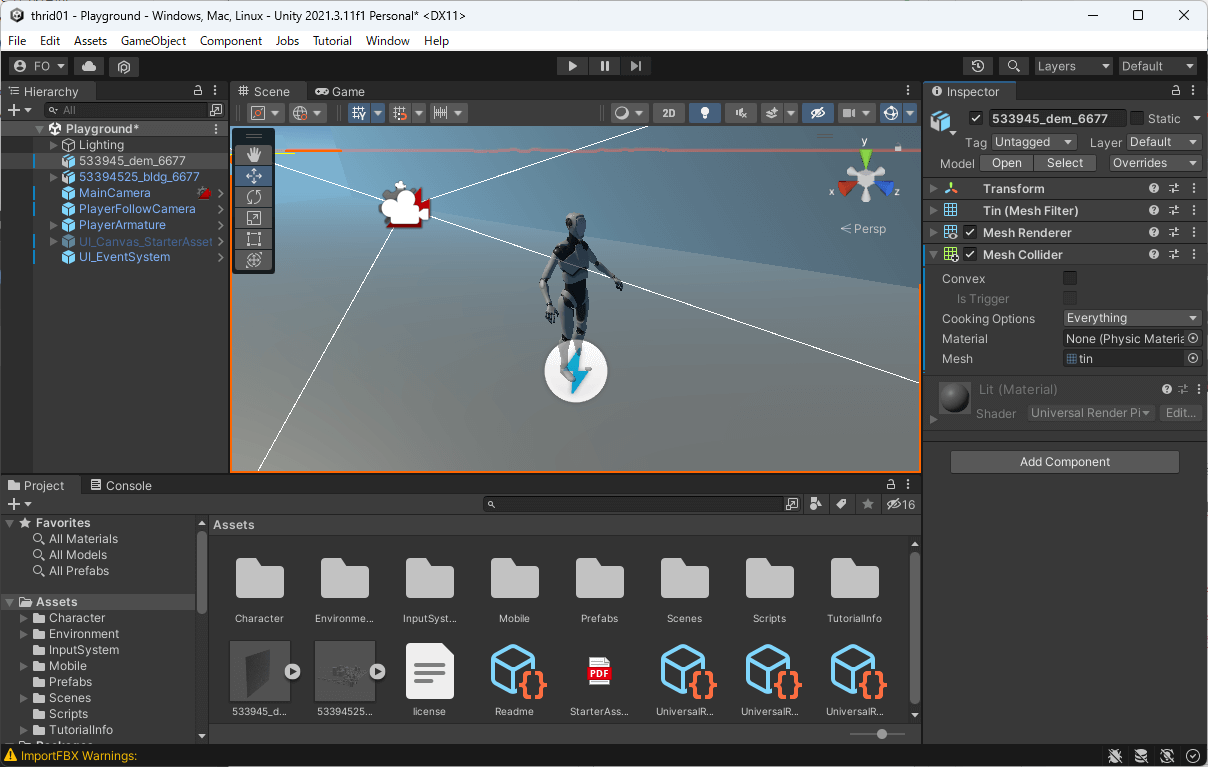Select the Hand (view) tool
This screenshot has height=767, width=1208.
[x=254, y=154]
